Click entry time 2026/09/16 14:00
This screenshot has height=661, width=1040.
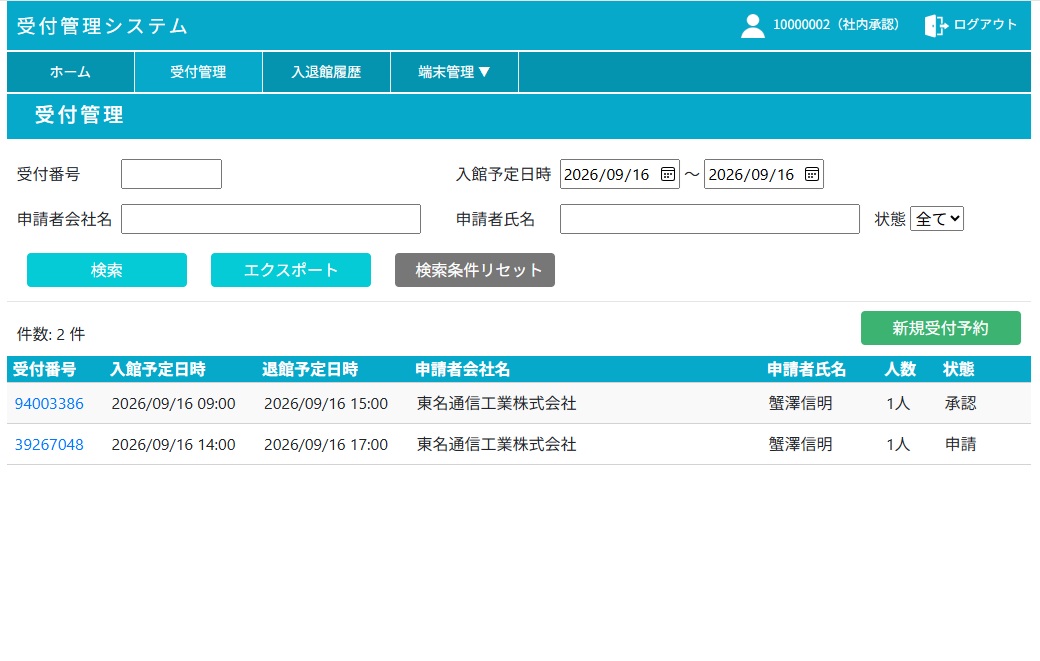[x=174, y=445]
